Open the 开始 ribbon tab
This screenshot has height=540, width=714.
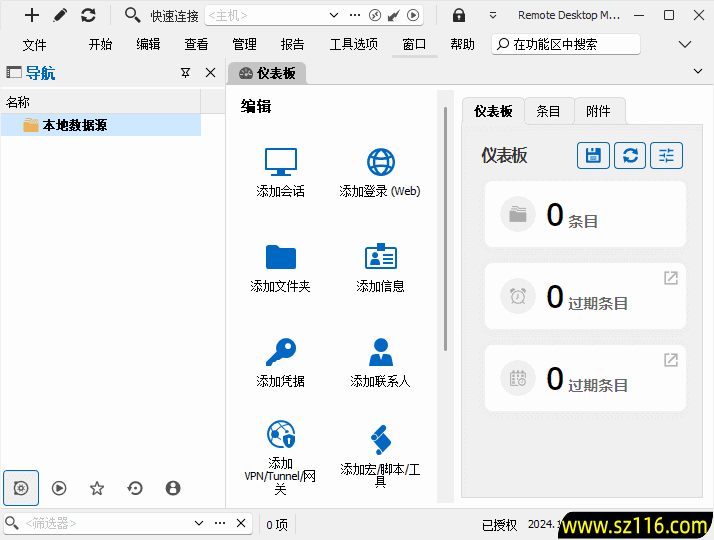tap(100, 45)
